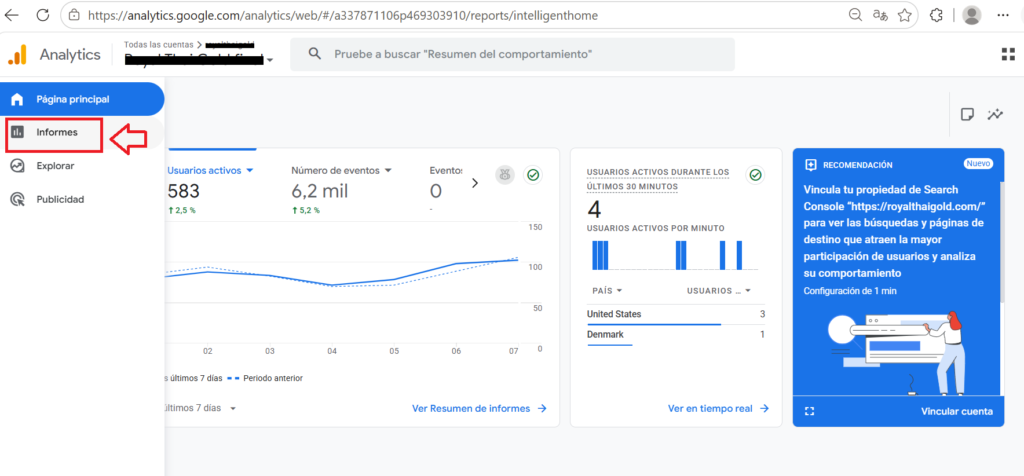1024x476 pixels.
Task: Open the últimos 7 días date range dropdown
Action: tap(199, 408)
